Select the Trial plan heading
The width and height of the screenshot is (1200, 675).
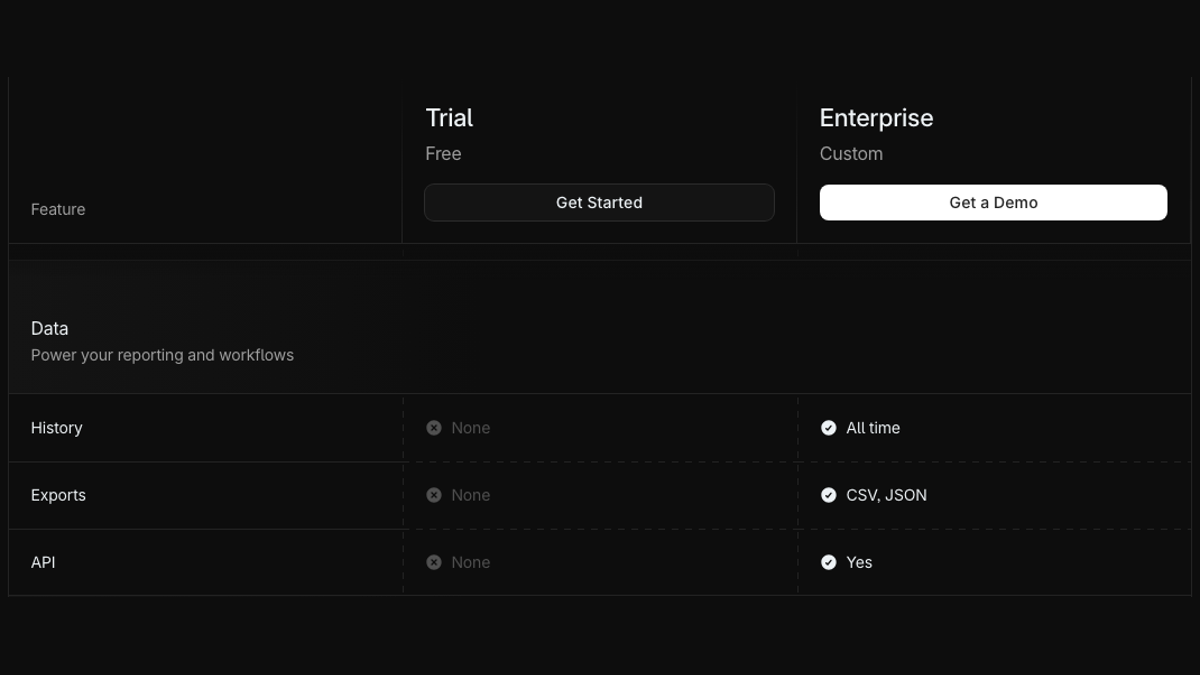click(x=449, y=118)
